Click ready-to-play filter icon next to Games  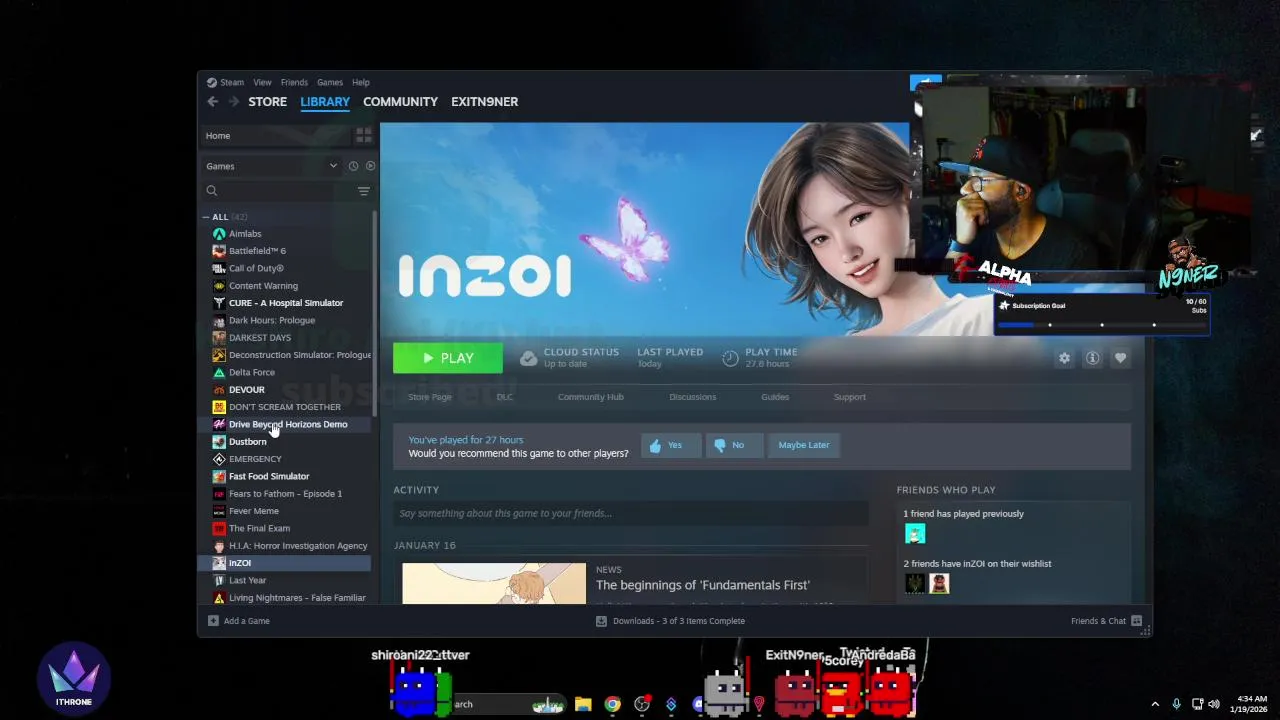pyautogui.click(x=370, y=166)
